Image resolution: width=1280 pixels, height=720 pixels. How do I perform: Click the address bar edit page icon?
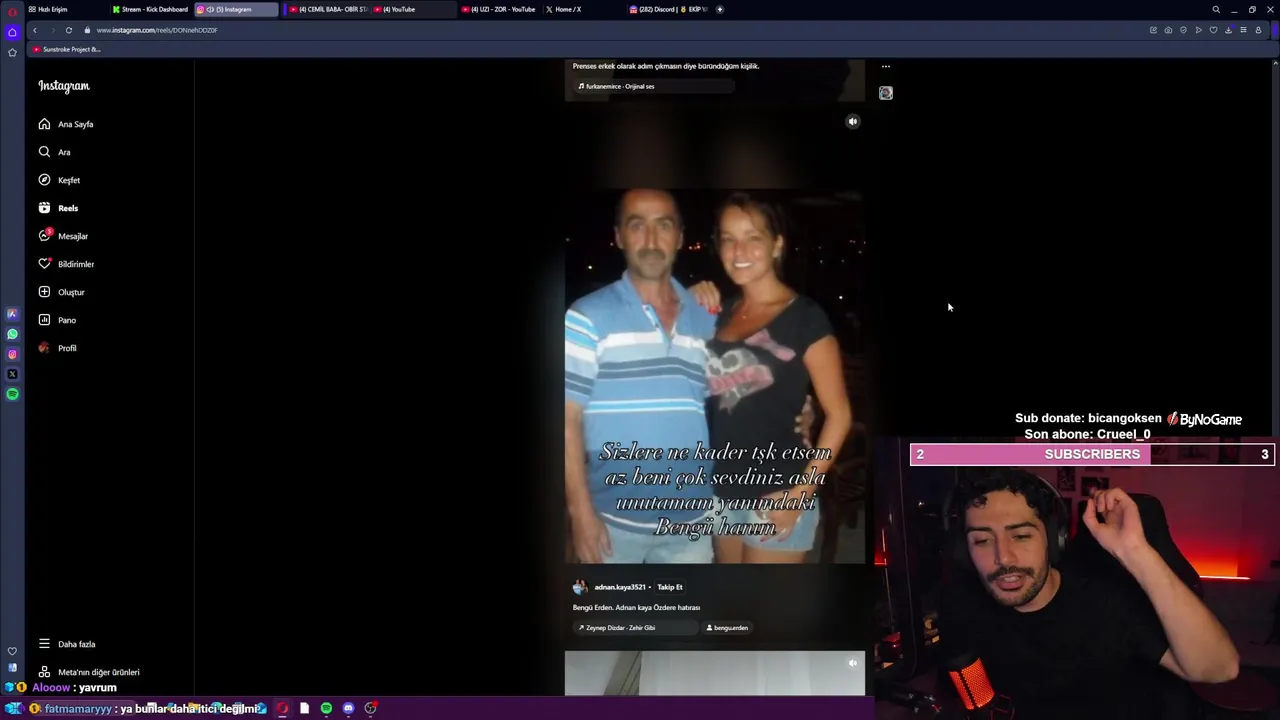pos(1153,30)
